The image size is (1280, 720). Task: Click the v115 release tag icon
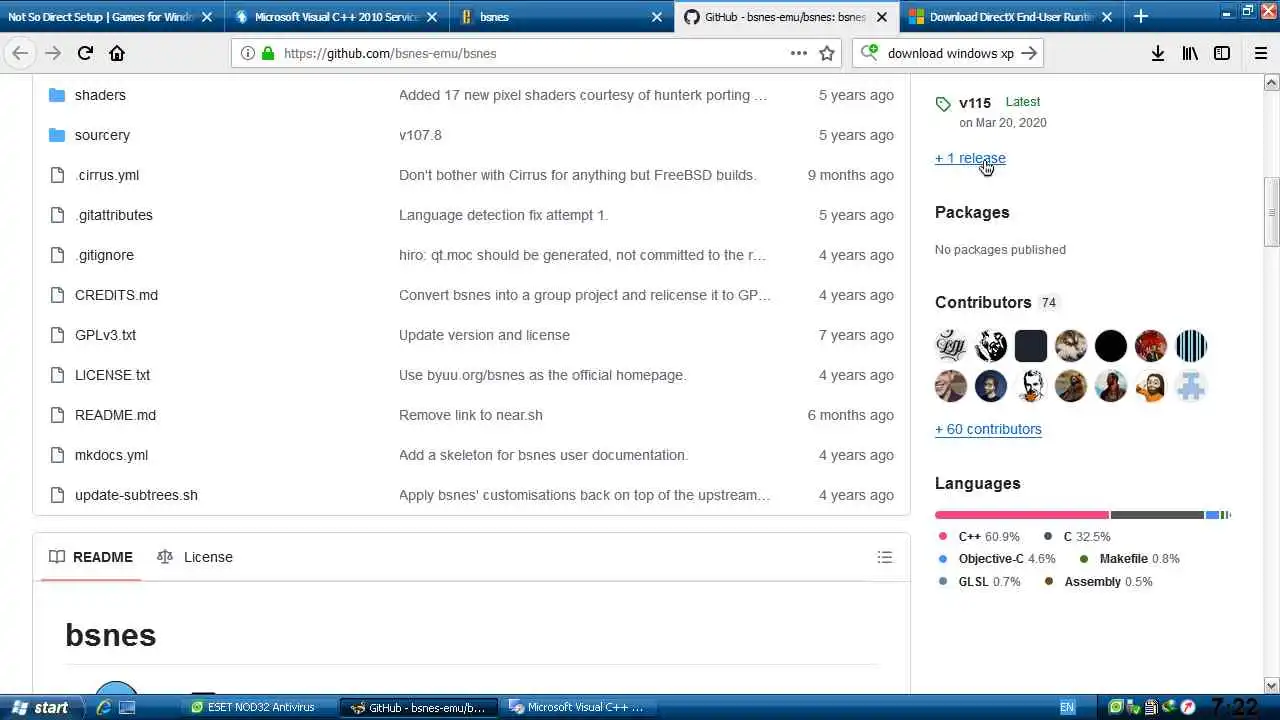point(943,104)
